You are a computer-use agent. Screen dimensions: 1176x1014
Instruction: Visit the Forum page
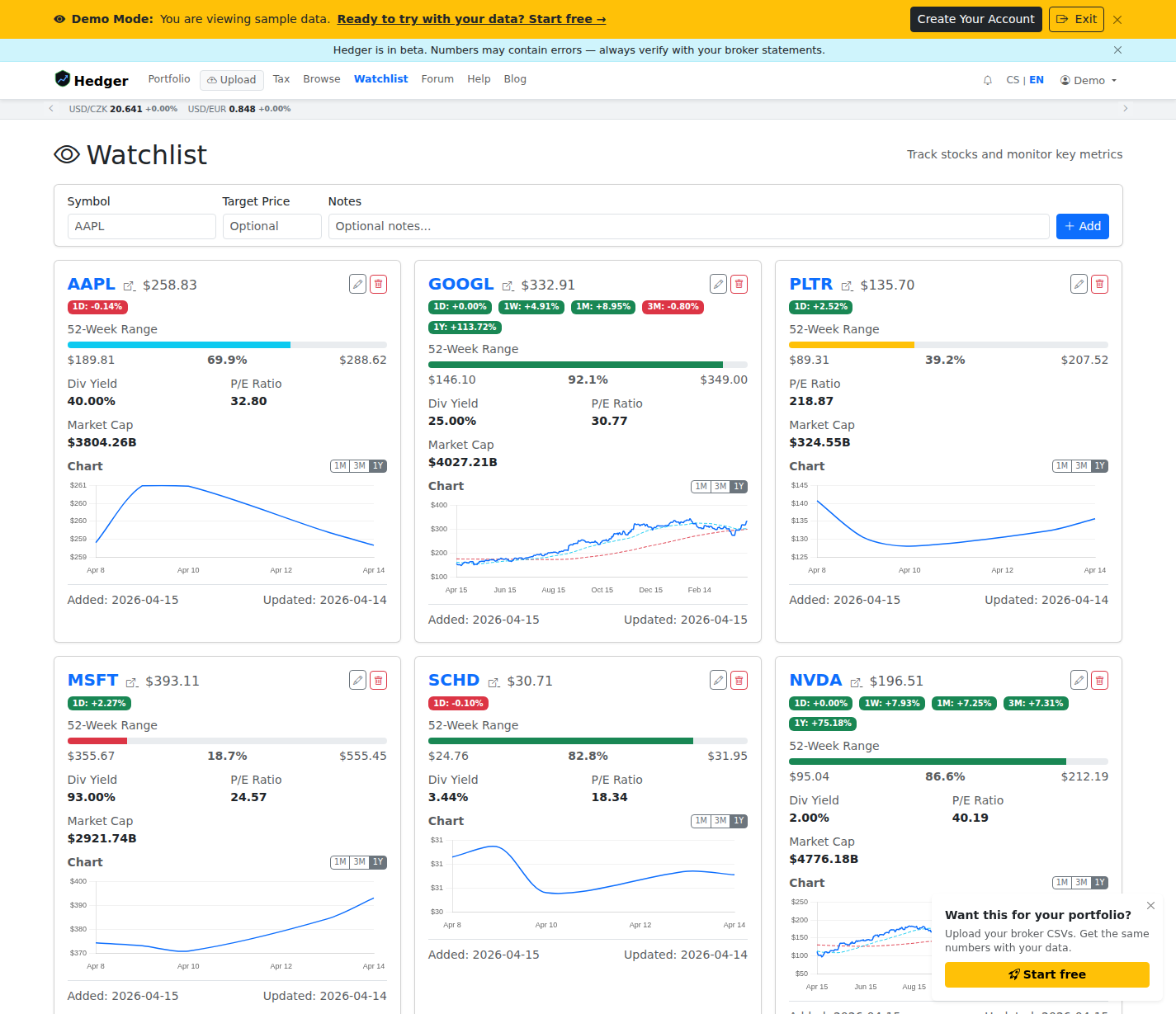[437, 79]
